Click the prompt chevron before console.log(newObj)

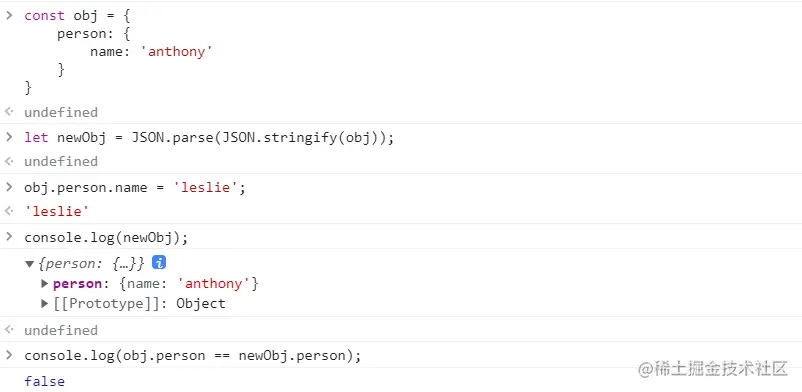9,236
